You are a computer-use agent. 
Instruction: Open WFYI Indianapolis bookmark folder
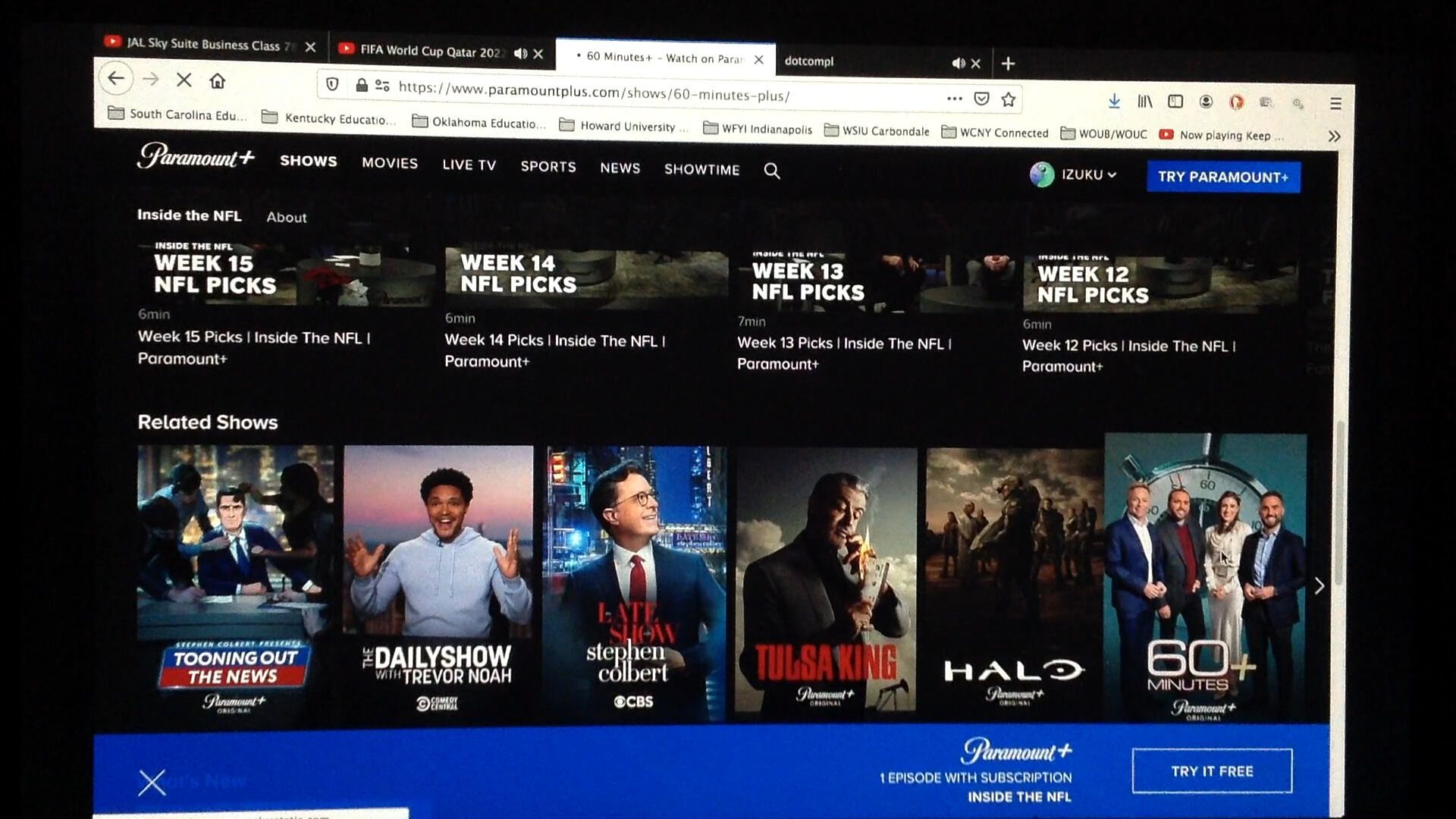pyautogui.click(x=757, y=129)
